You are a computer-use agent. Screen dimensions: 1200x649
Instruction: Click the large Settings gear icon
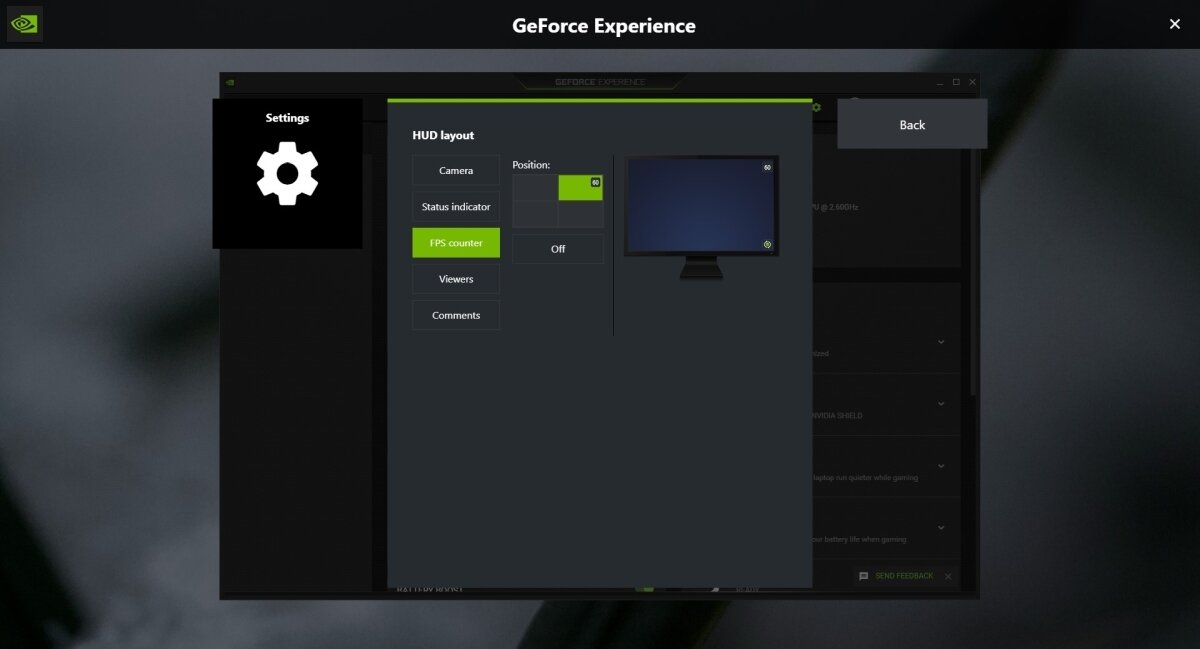click(x=287, y=174)
